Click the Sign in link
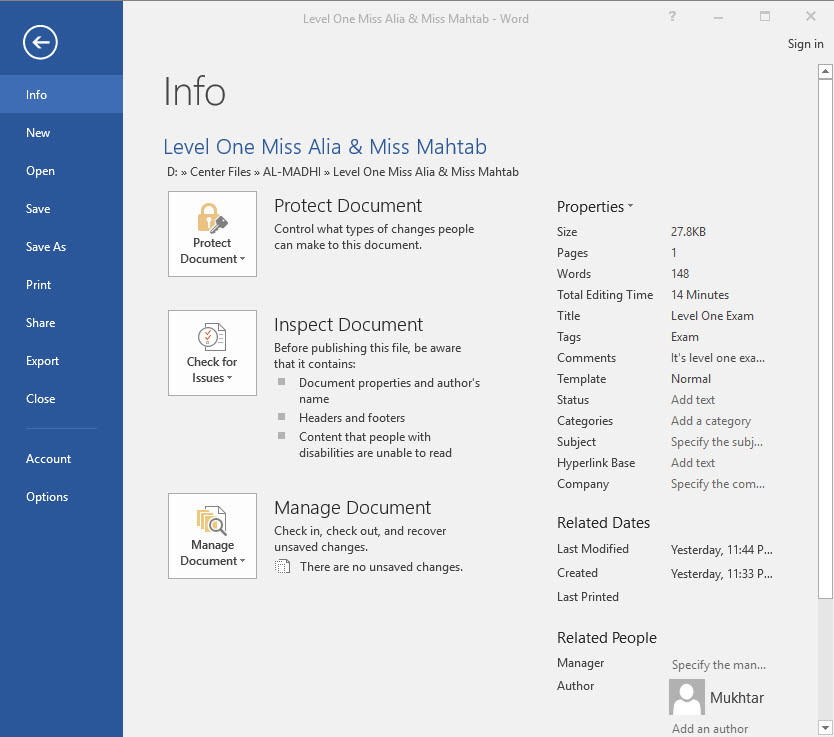834x737 pixels. click(x=805, y=44)
